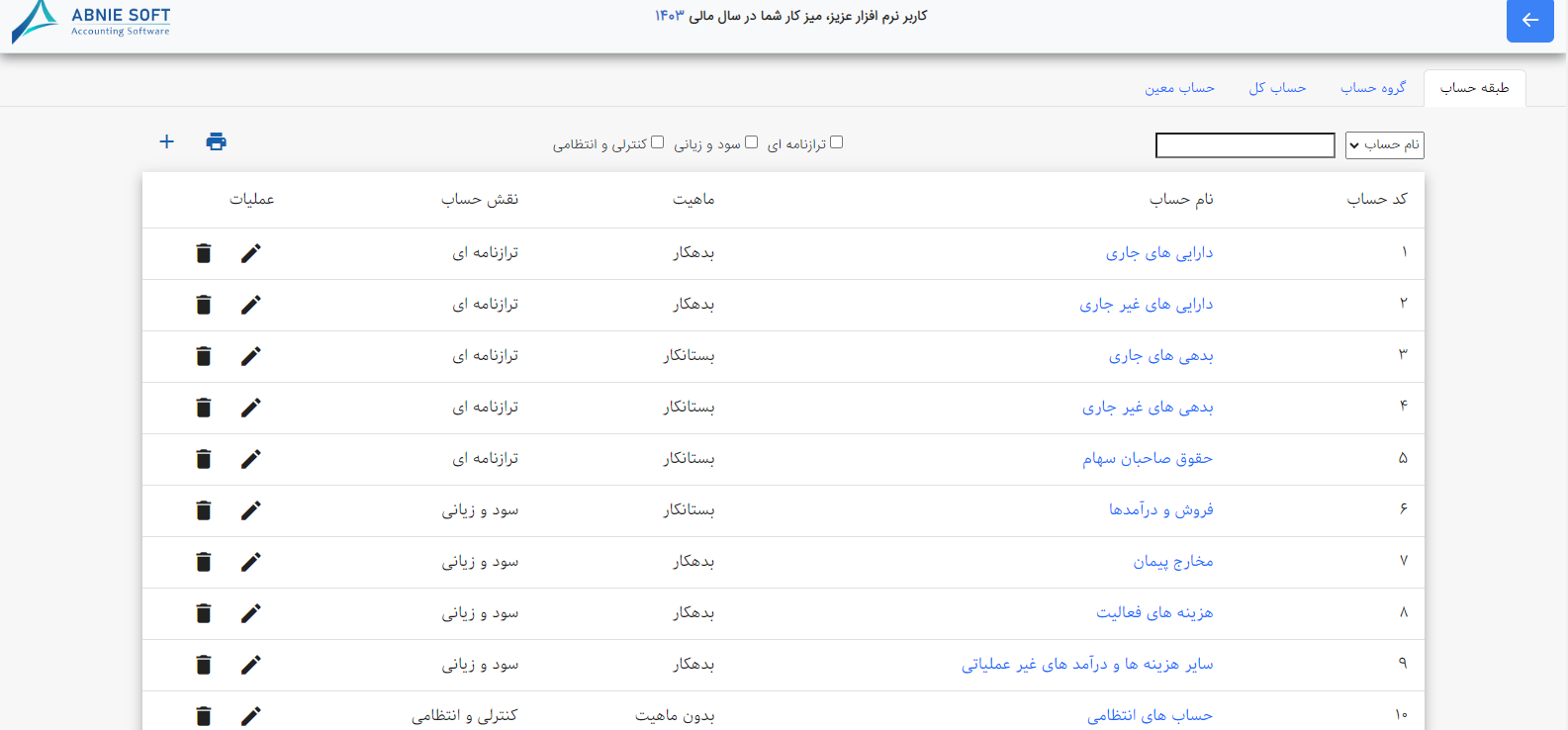Add a new account class with plus icon
This screenshot has height=730, width=1568.
(167, 141)
